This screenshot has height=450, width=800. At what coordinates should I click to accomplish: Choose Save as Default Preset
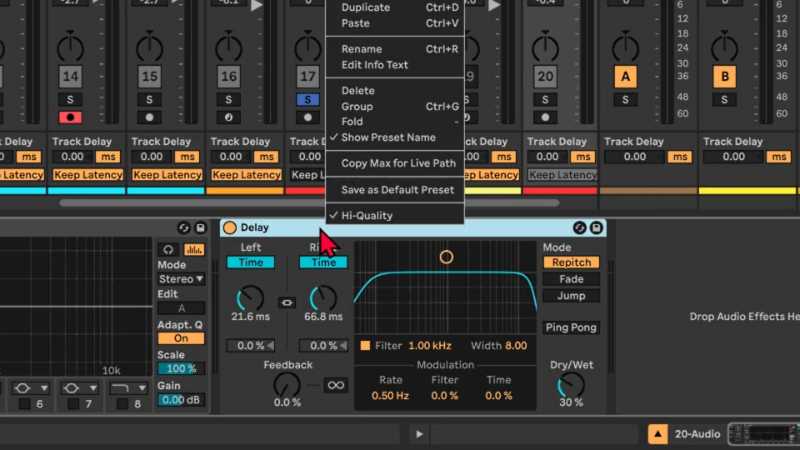(x=395, y=190)
